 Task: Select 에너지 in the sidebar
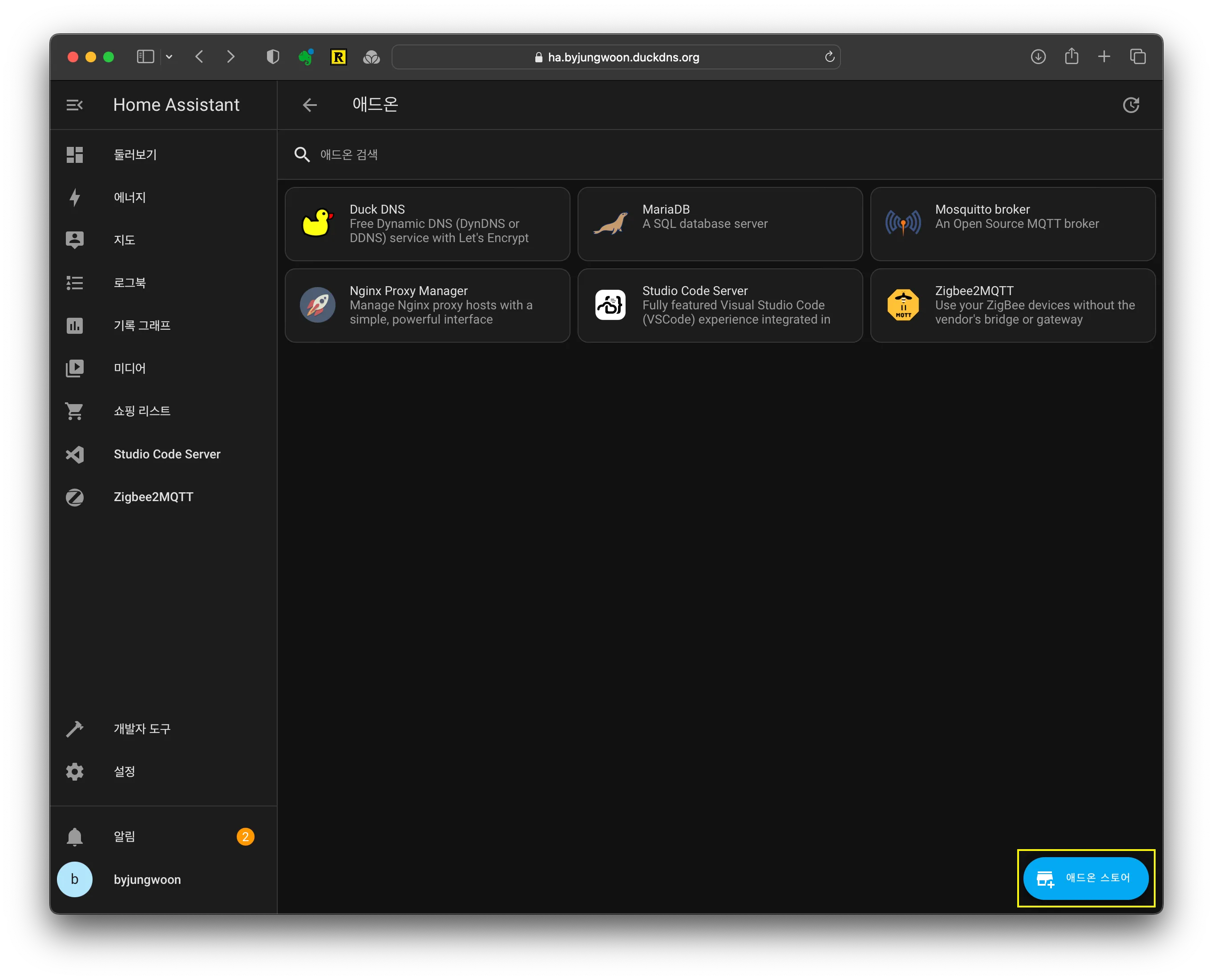(163, 197)
